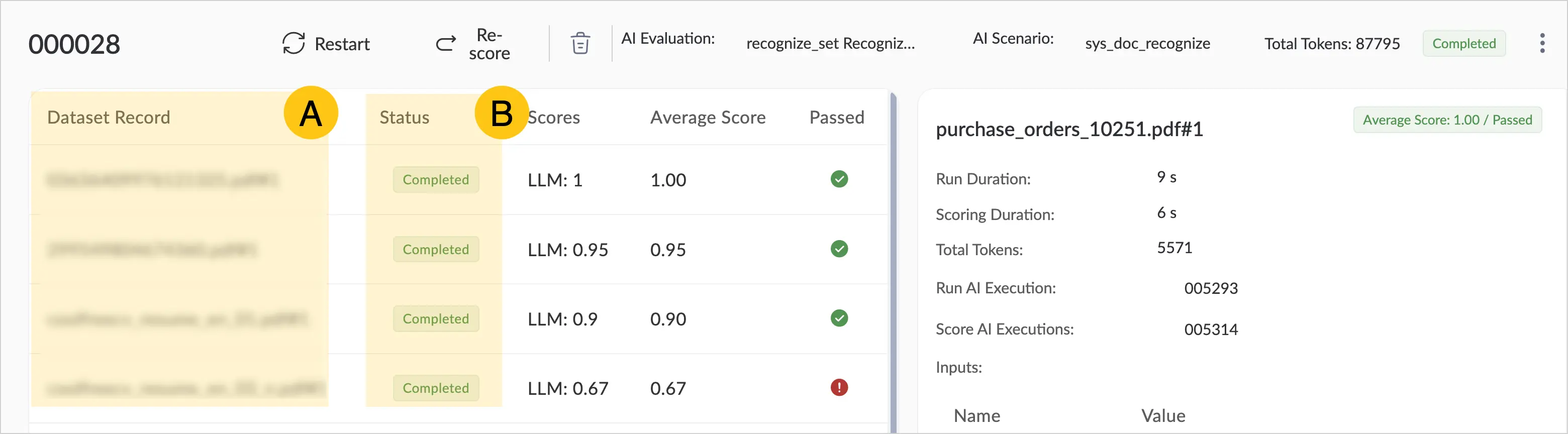Open Score AI Executions 005314 link
This screenshot has height=434, width=1568.
coord(1211,330)
